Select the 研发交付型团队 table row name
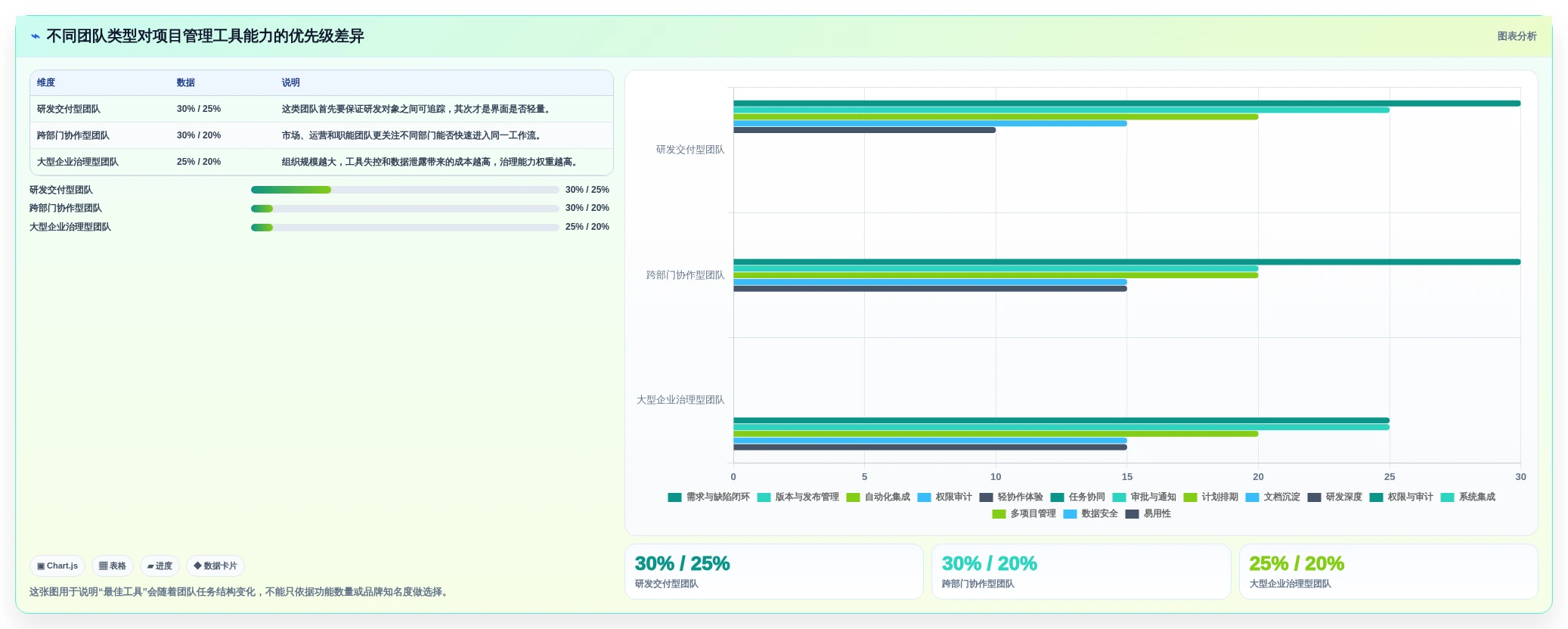 pyautogui.click(x=69, y=109)
